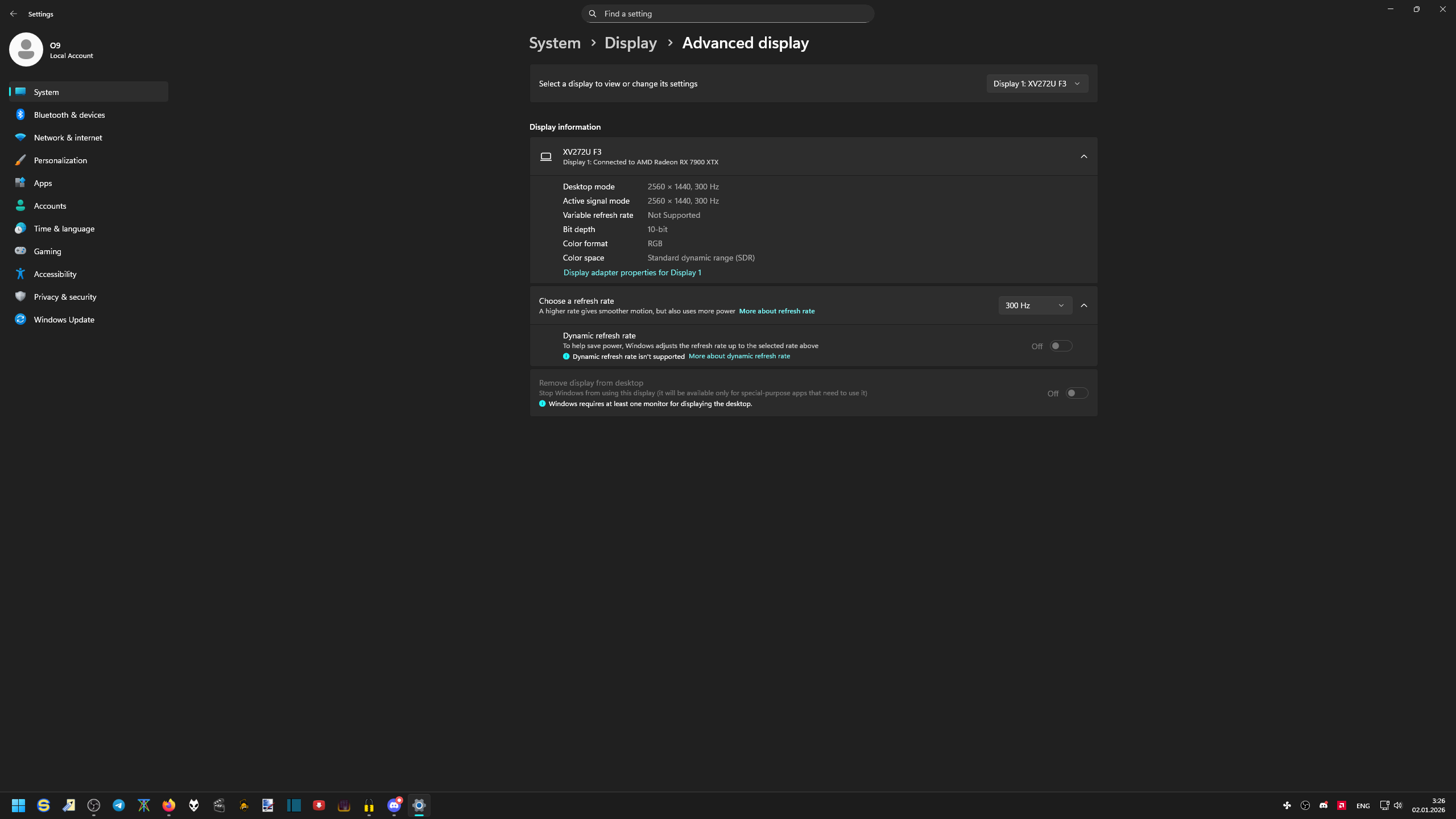Open Telegram from the taskbar

pyautogui.click(x=119, y=805)
